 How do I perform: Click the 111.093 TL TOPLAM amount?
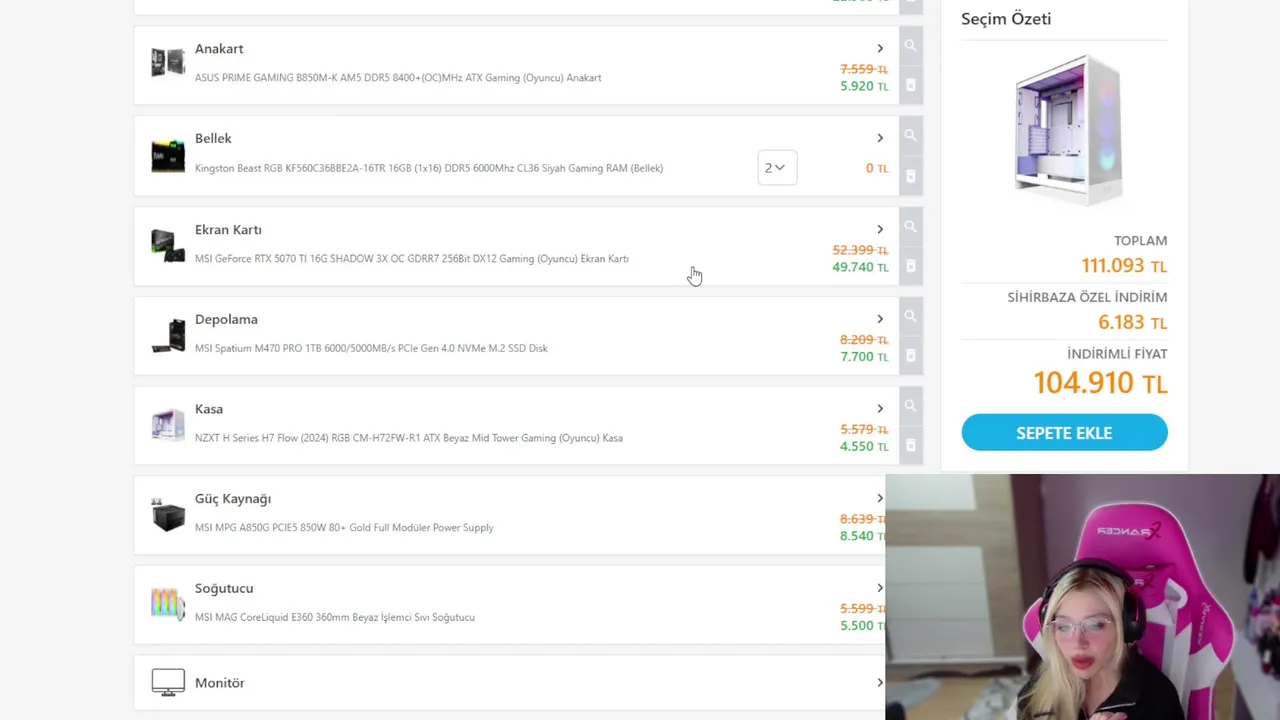(x=1124, y=266)
